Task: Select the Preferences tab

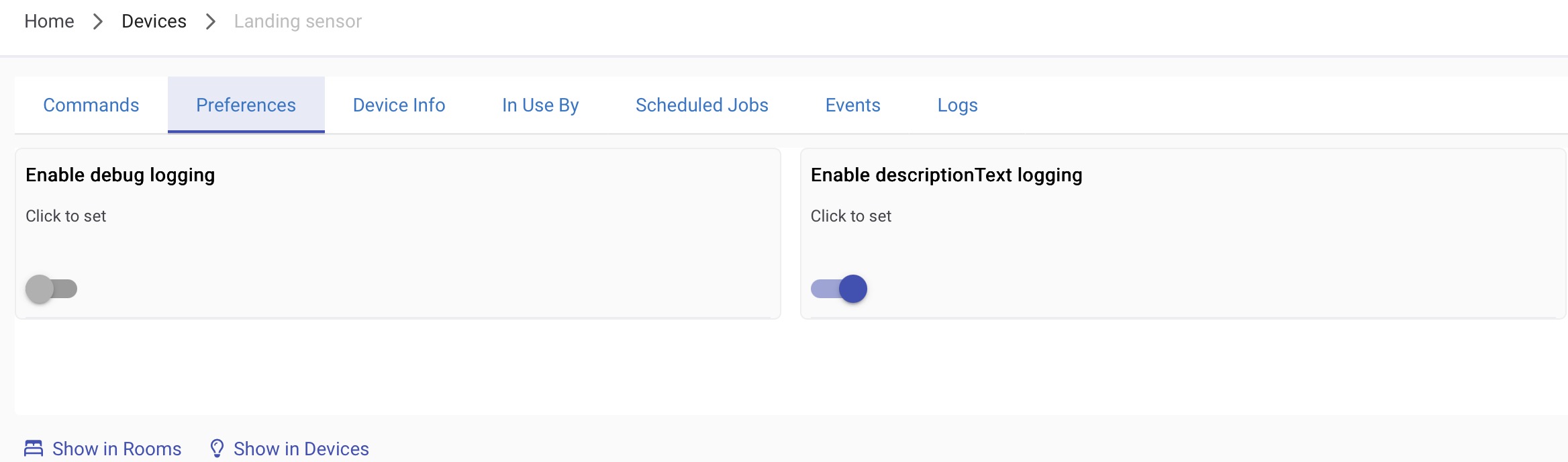Action: point(246,105)
